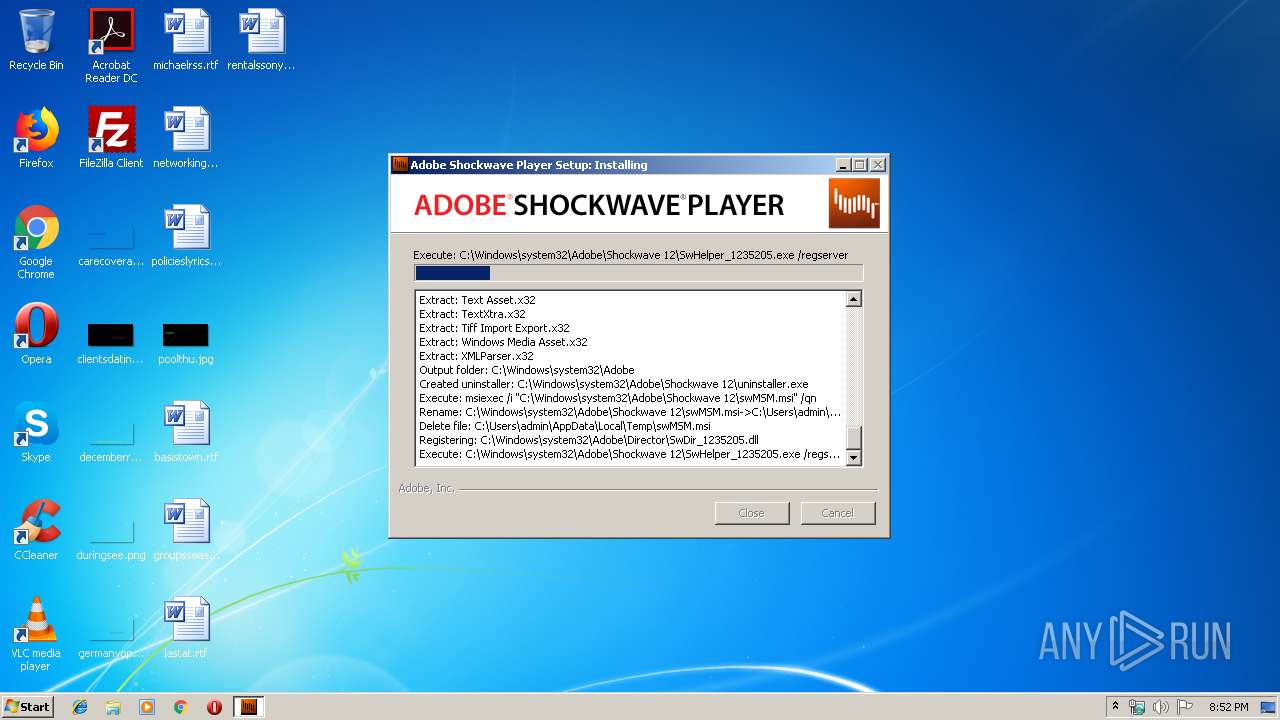
Task: Open FileZilla Client shortcut
Action: click(x=111, y=138)
